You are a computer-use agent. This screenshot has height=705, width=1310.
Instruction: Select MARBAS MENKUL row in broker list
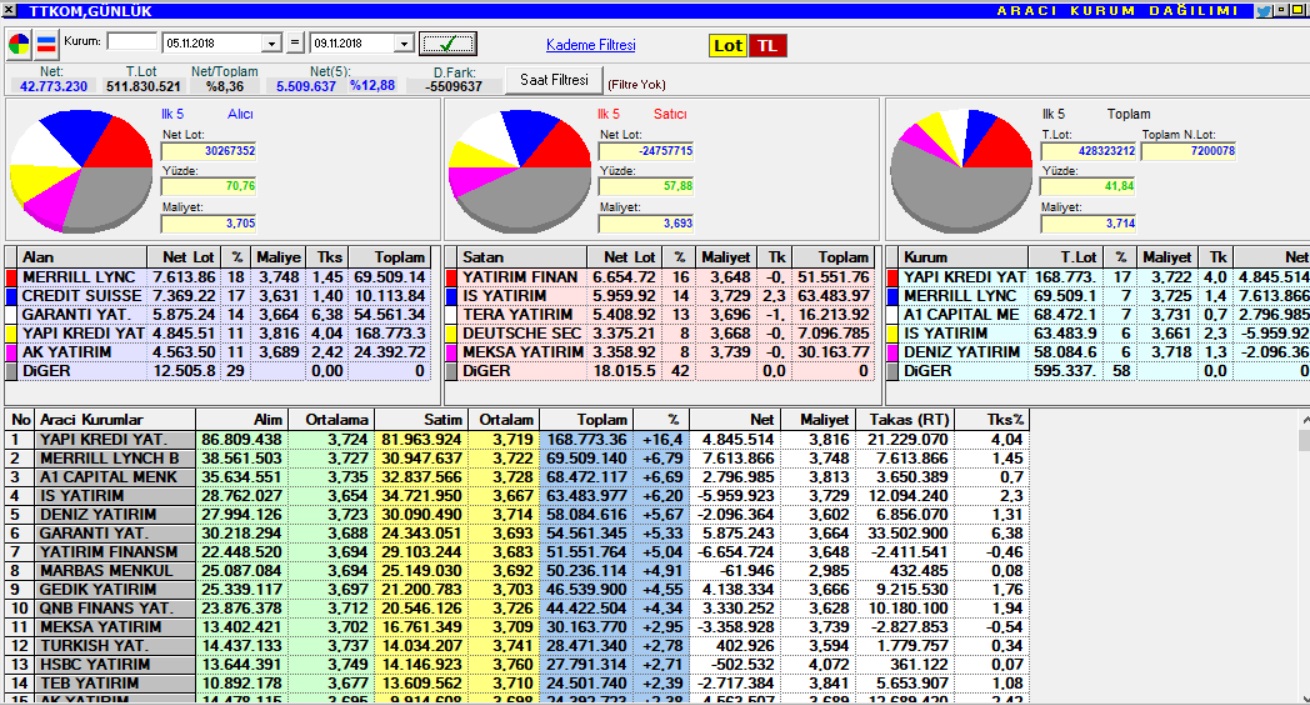point(518,571)
